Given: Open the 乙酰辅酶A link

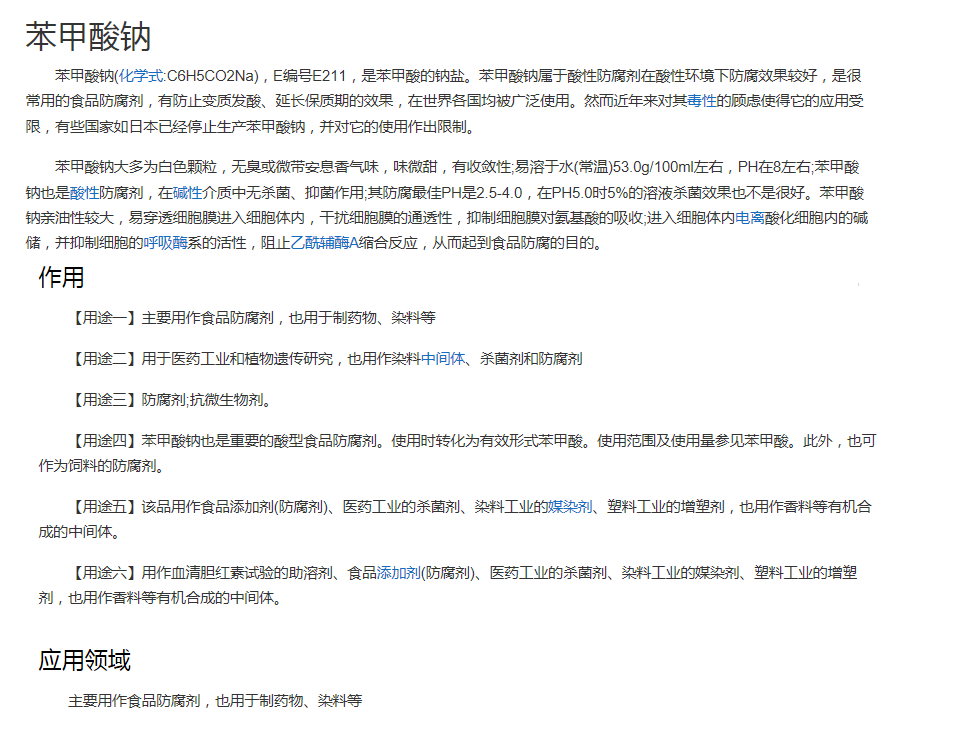Looking at the screenshot, I should (324, 243).
